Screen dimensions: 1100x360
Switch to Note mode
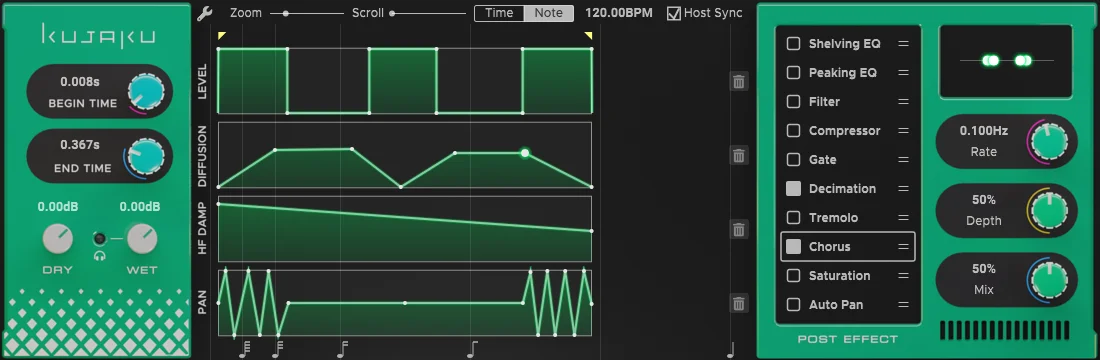pyautogui.click(x=549, y=13)
